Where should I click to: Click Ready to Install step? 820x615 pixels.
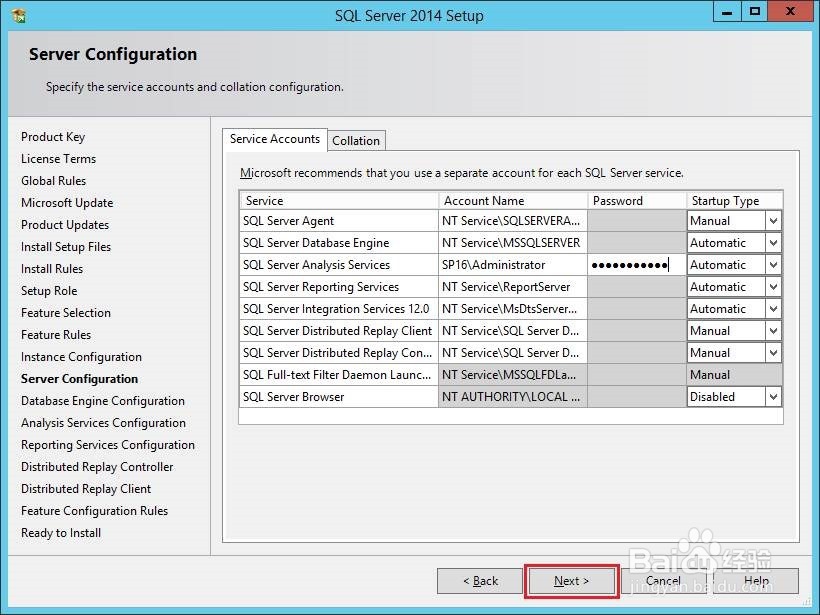pos(61,532)
